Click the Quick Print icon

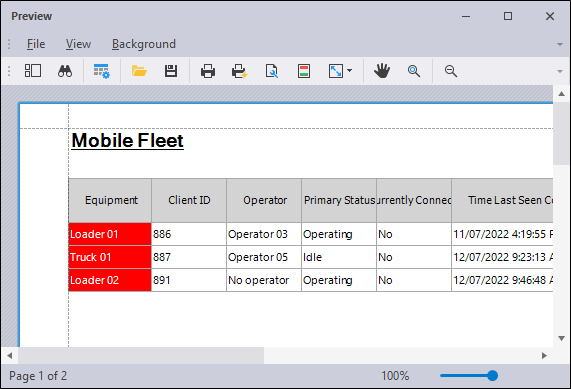(240, 71)
